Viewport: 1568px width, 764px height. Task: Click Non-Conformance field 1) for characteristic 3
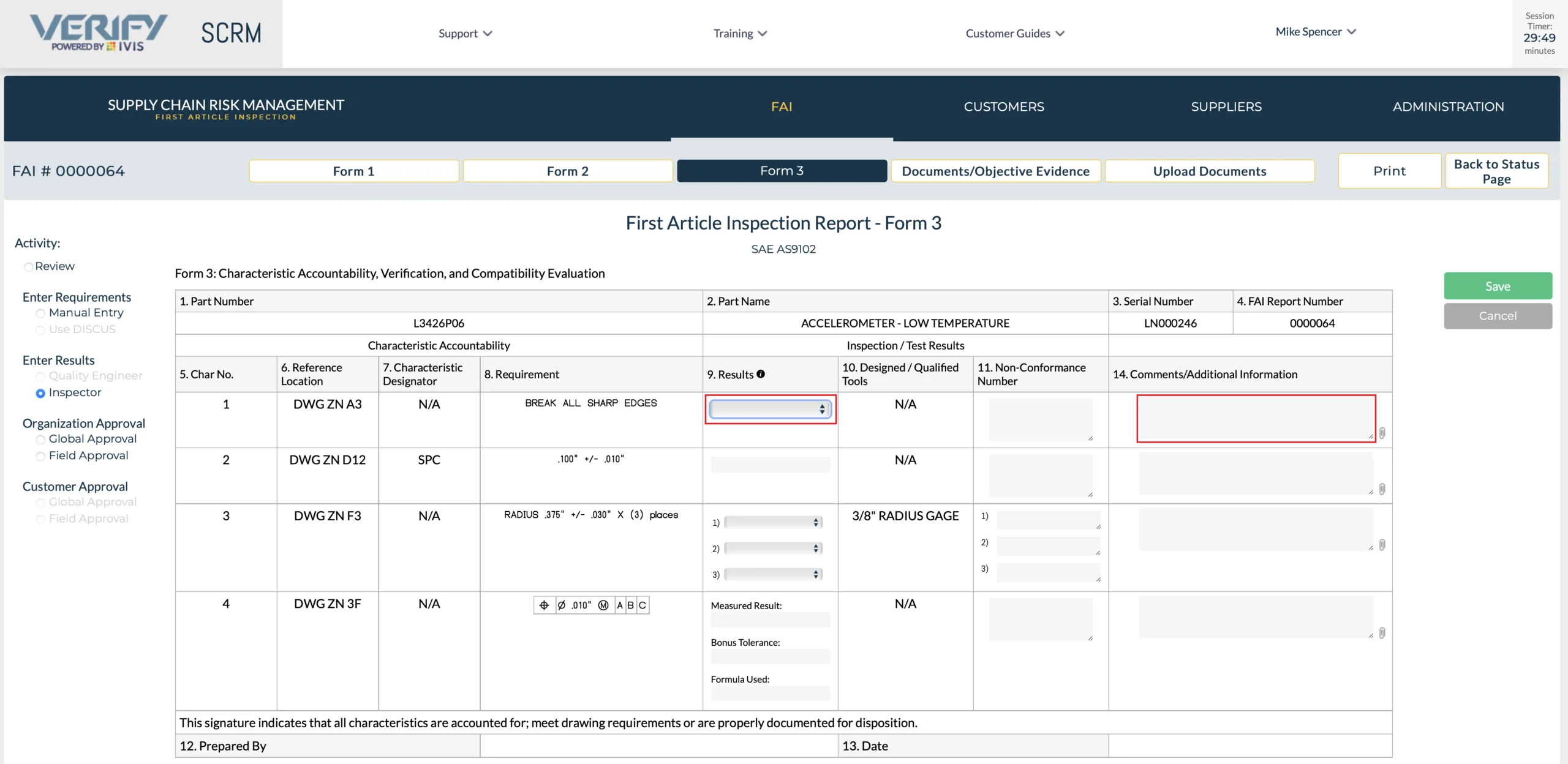(x=1049, y=520)
